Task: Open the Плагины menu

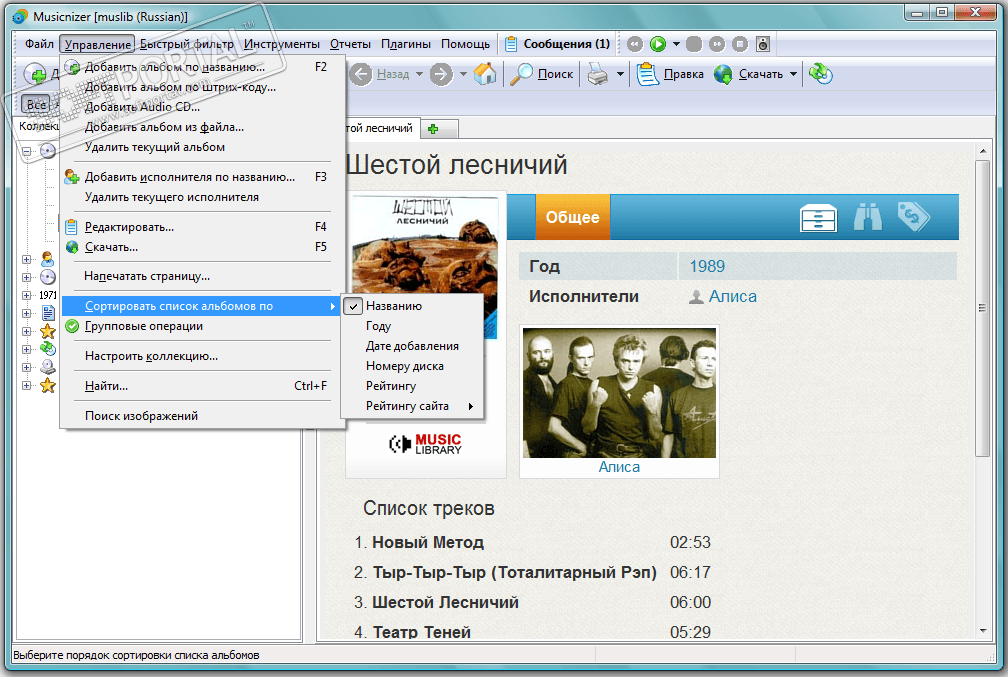Action: [x=406, y=44]
